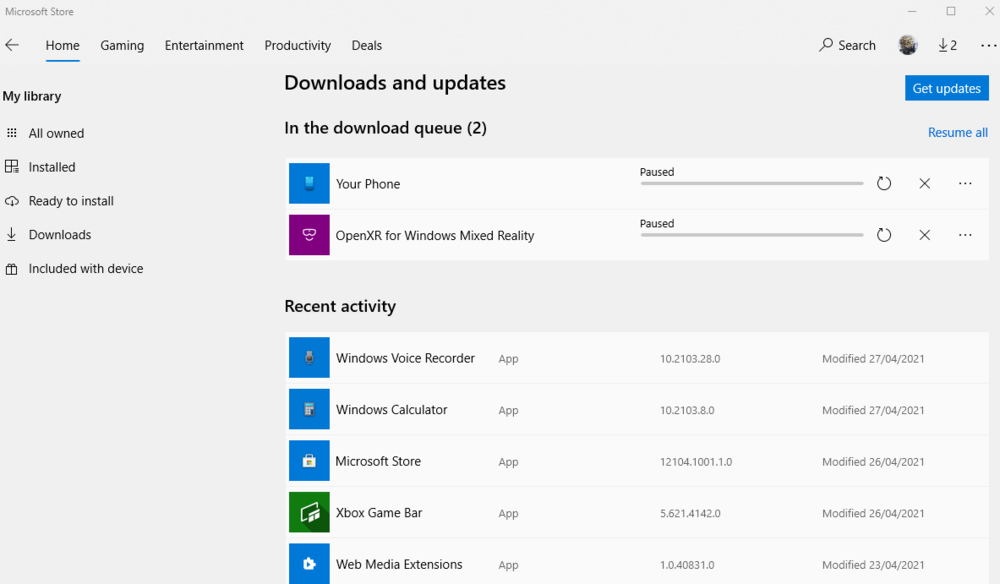The height and width of the screenshot is (584, 1000).
Task: Open the user profile avatar
Action: pos(907,45)
